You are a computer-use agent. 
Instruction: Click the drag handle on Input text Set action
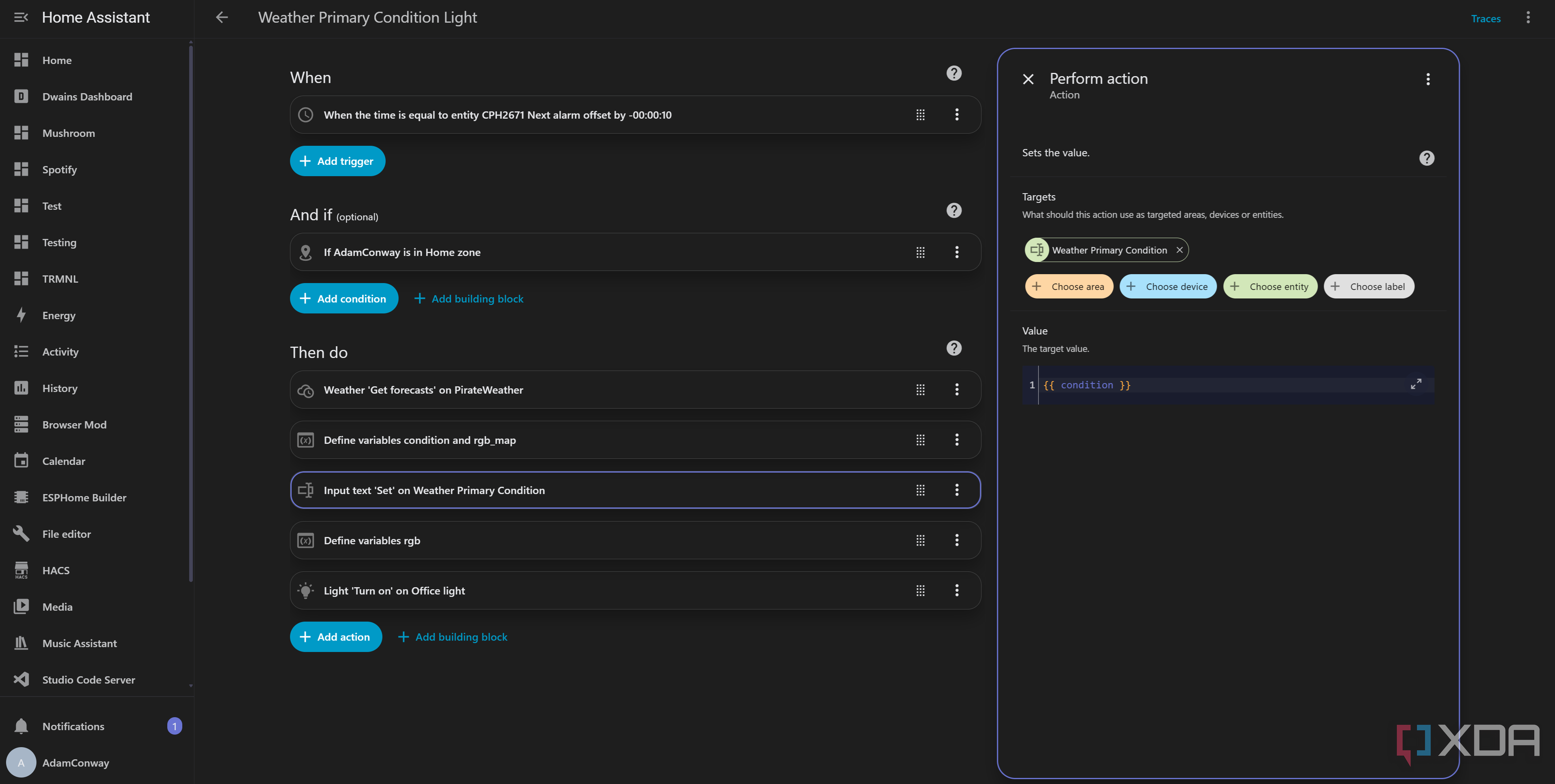pos(920,491)
